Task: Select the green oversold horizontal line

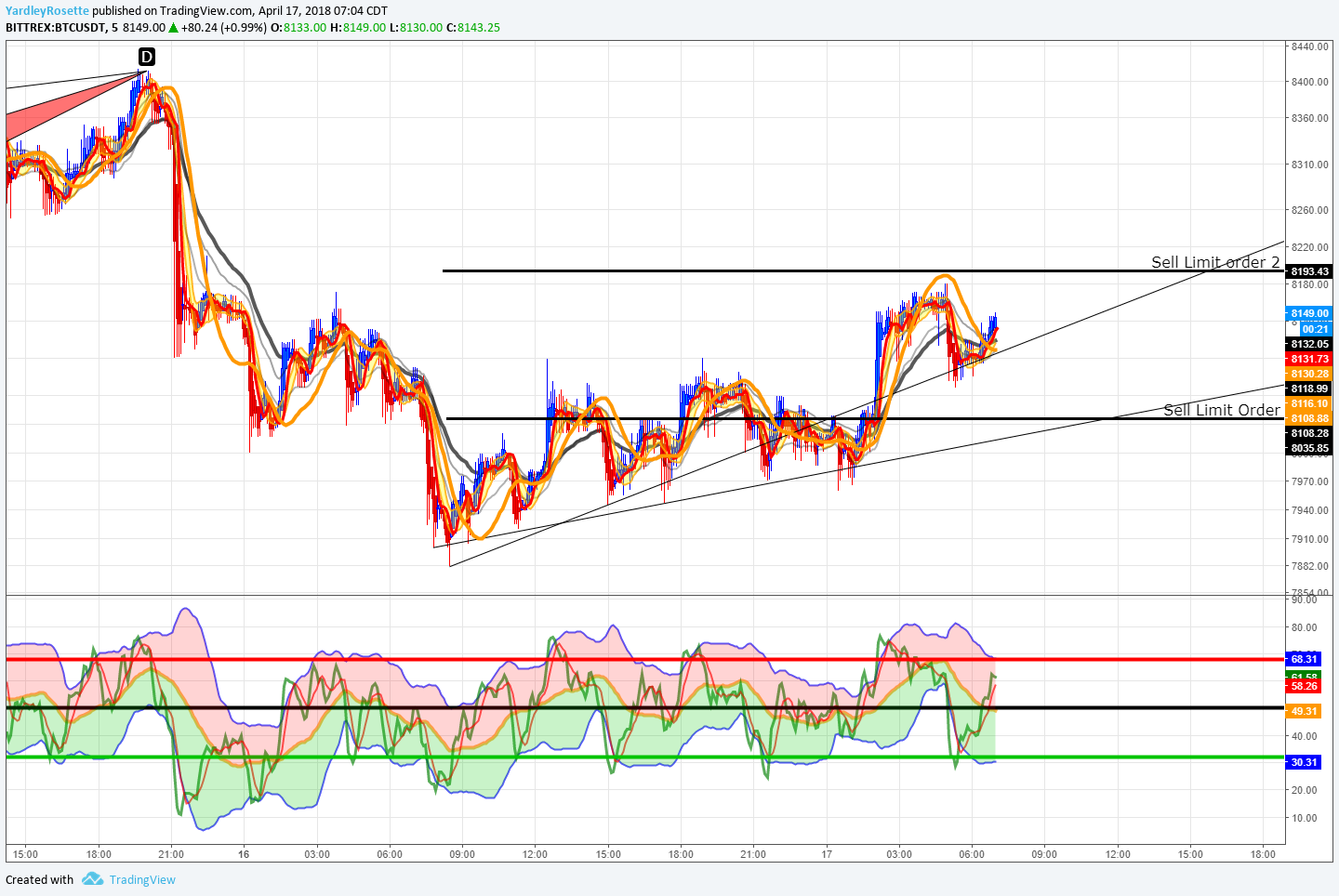Action: [645, 757]
